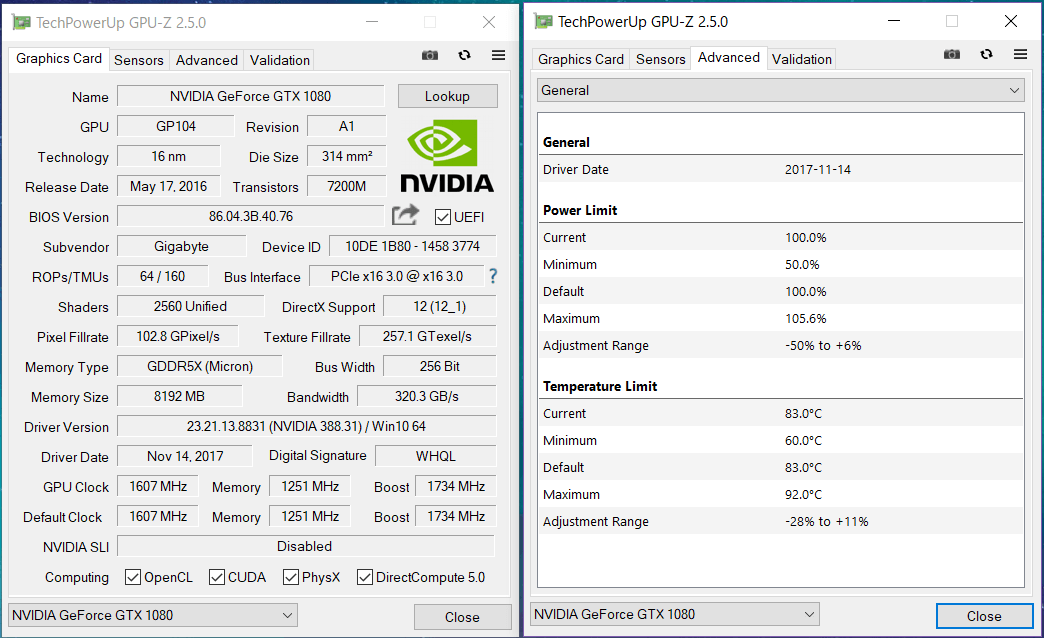Click Power Limit Adjustment Range -50% to +6%
The width and height of the screenshot is (1044, 638).
(x=823, y=346)
